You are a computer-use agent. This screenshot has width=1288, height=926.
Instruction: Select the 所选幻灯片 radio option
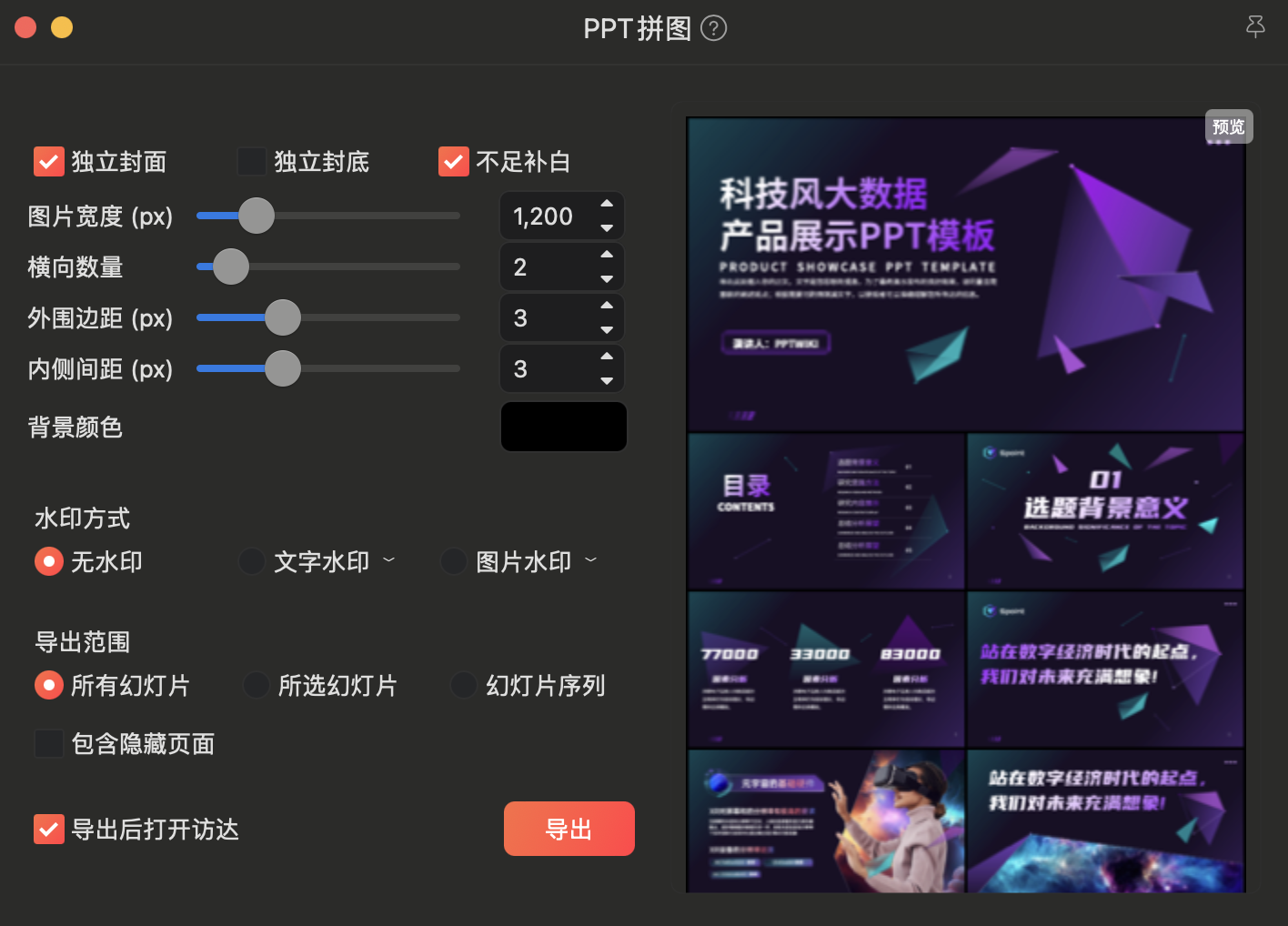[257, 685]
